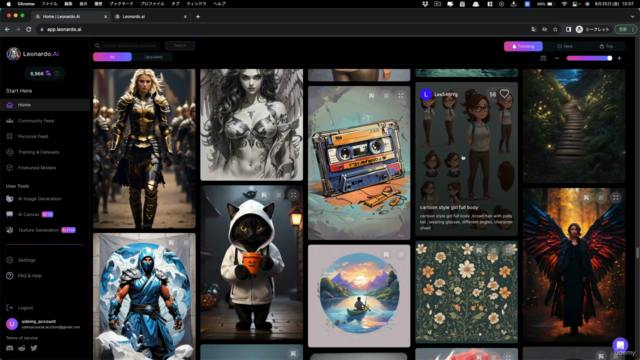Open the Chrome menu in macOS menu bar

pyautogui.click(x=26, y=4)
